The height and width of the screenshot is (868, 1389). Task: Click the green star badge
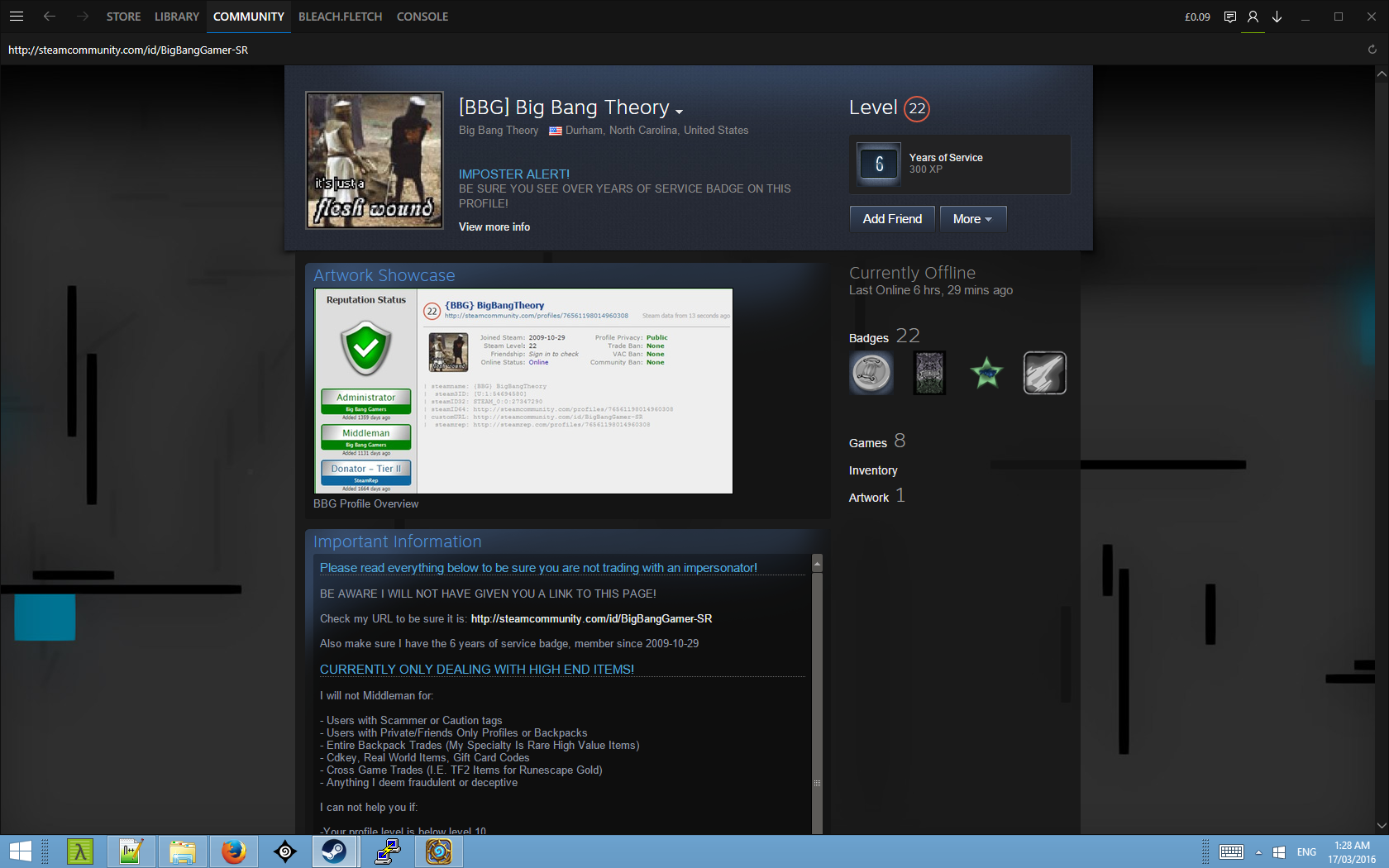tap(986, 373)
